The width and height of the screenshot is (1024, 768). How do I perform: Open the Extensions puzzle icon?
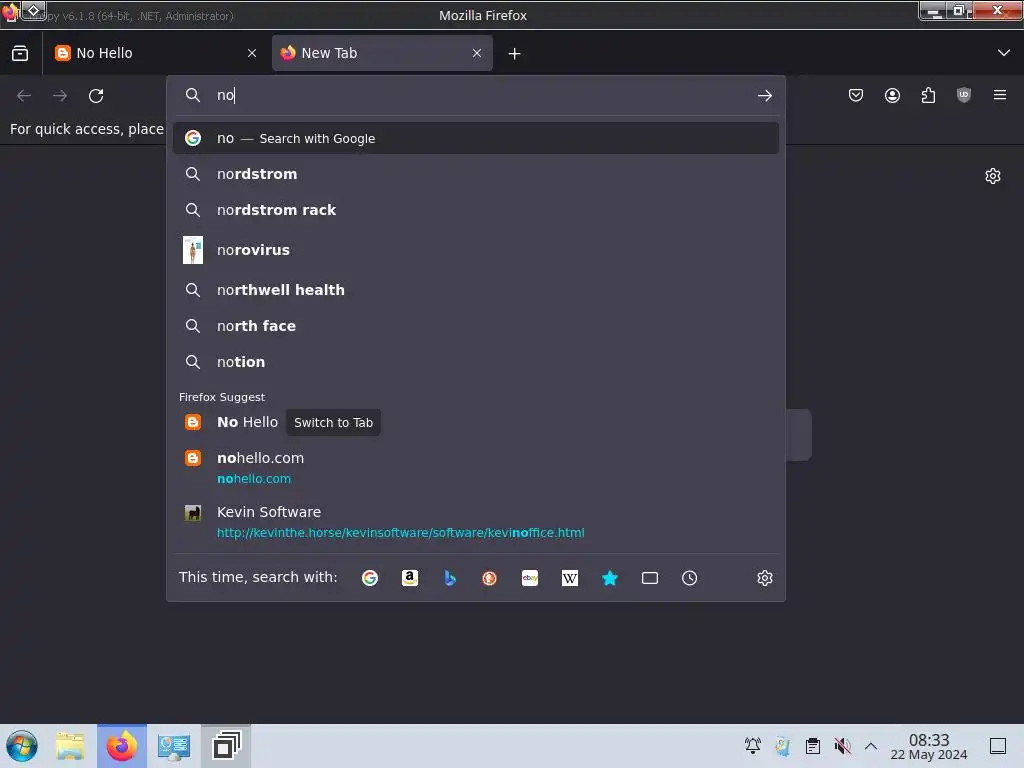tap(928, 96)
